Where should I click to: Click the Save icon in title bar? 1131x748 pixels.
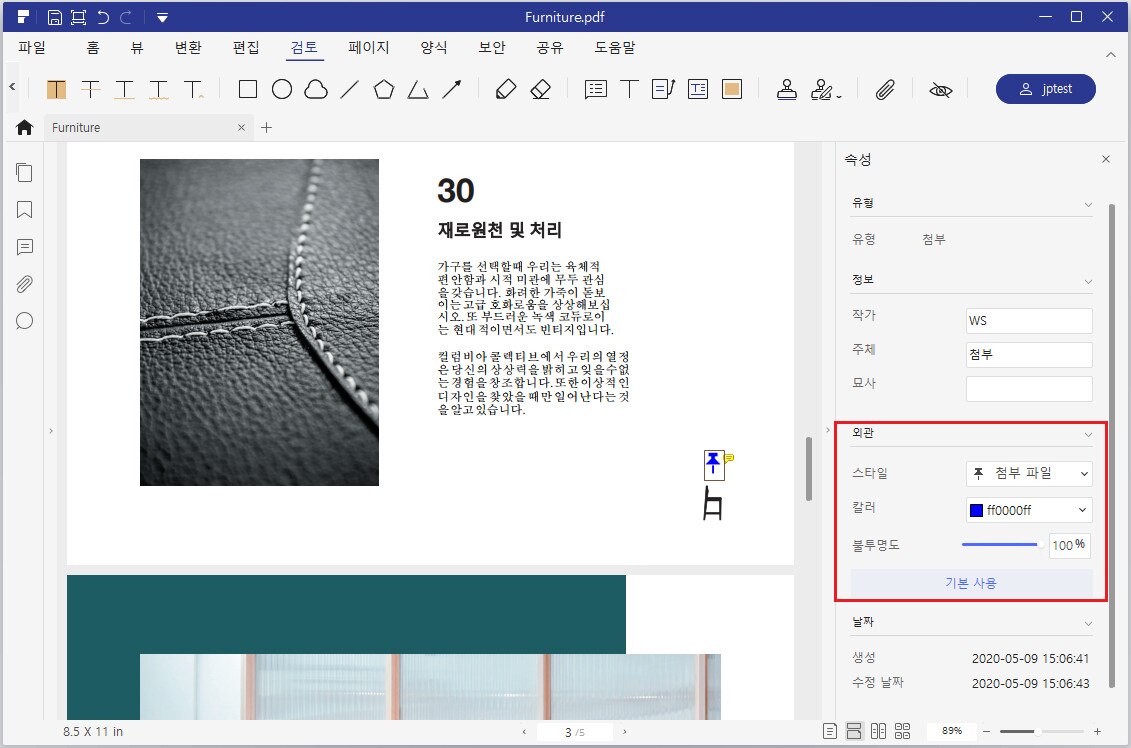(x=54, y=17)
